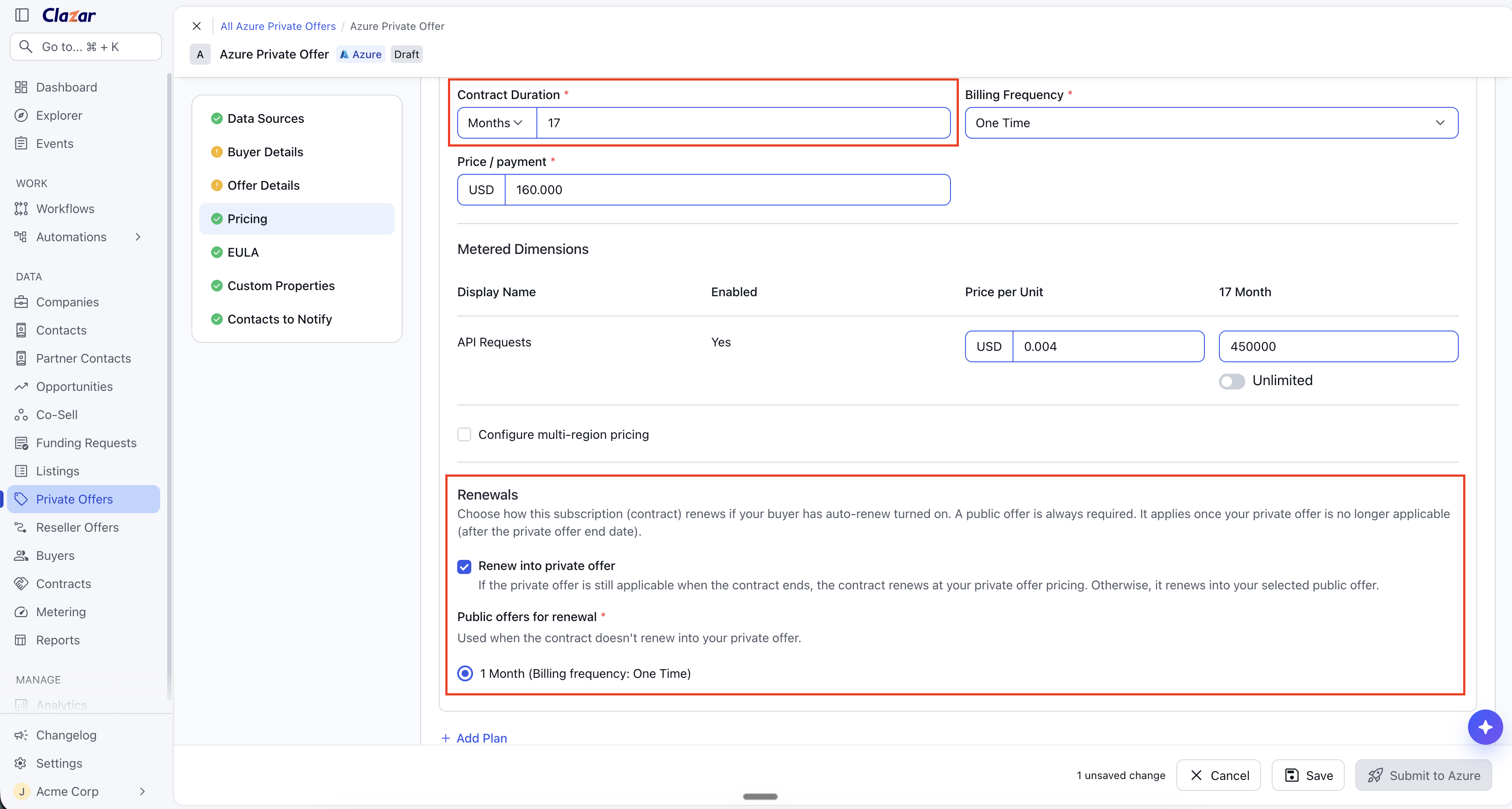Go to the EULA step
The width and height of the screenshot is (1512, 809).
pyautogui.click(x=297, y=253)
